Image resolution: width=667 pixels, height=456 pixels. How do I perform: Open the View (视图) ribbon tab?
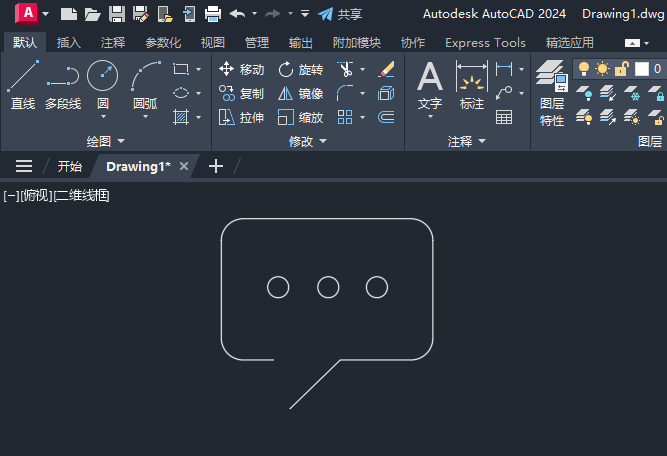pos(212,43)
